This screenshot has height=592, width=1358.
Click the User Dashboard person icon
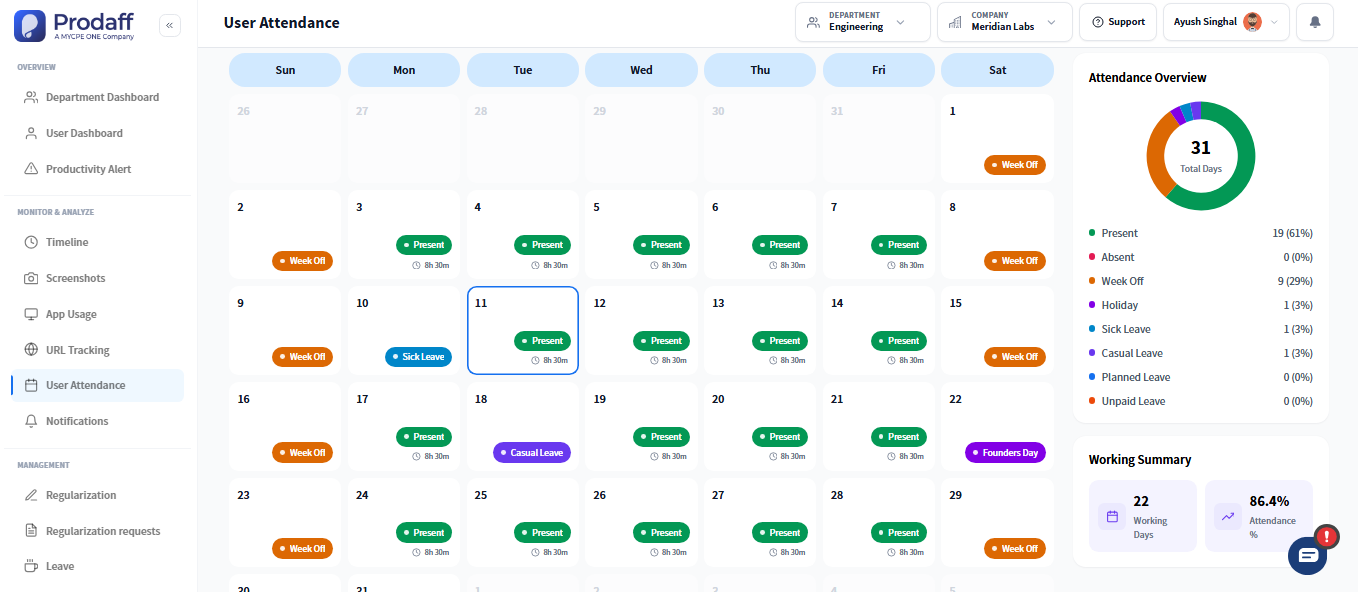[31, 133]
